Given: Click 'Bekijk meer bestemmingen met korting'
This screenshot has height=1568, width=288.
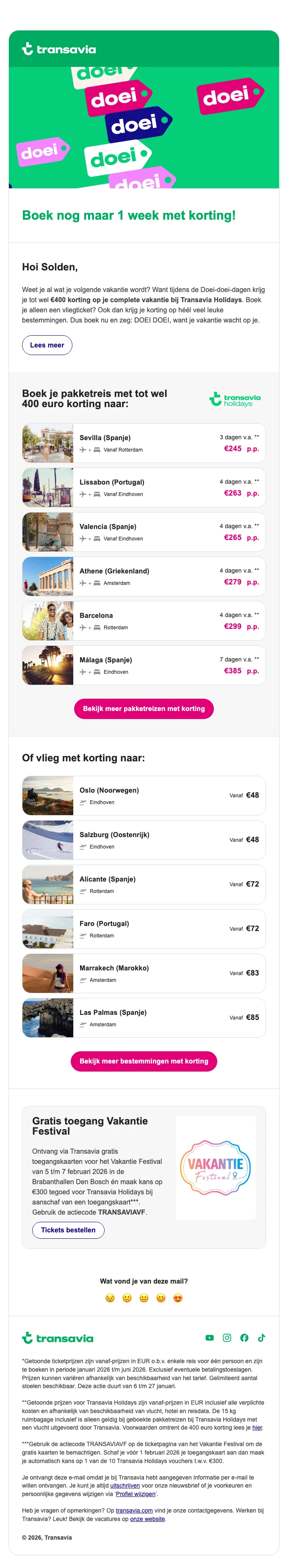Looking at the screenshot, I should point(144,1061).
